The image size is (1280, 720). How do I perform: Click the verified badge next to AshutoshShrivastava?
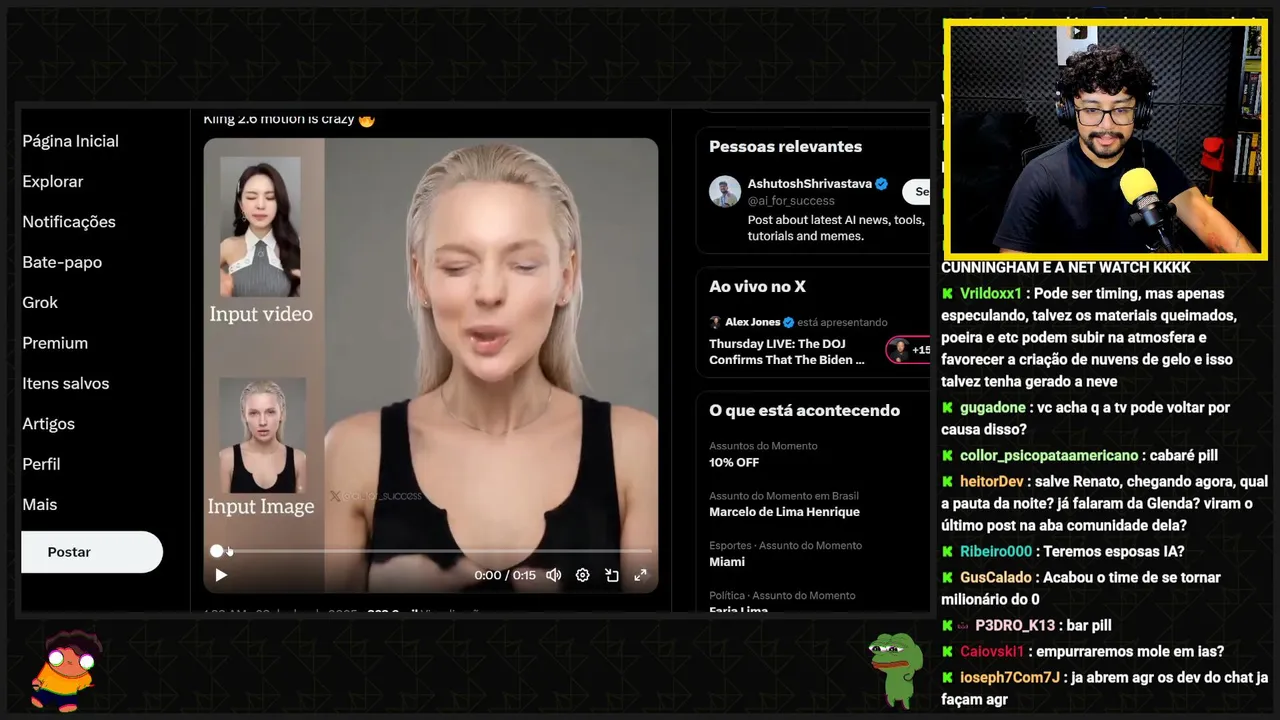pyautogui.click(x=882, y=184)
